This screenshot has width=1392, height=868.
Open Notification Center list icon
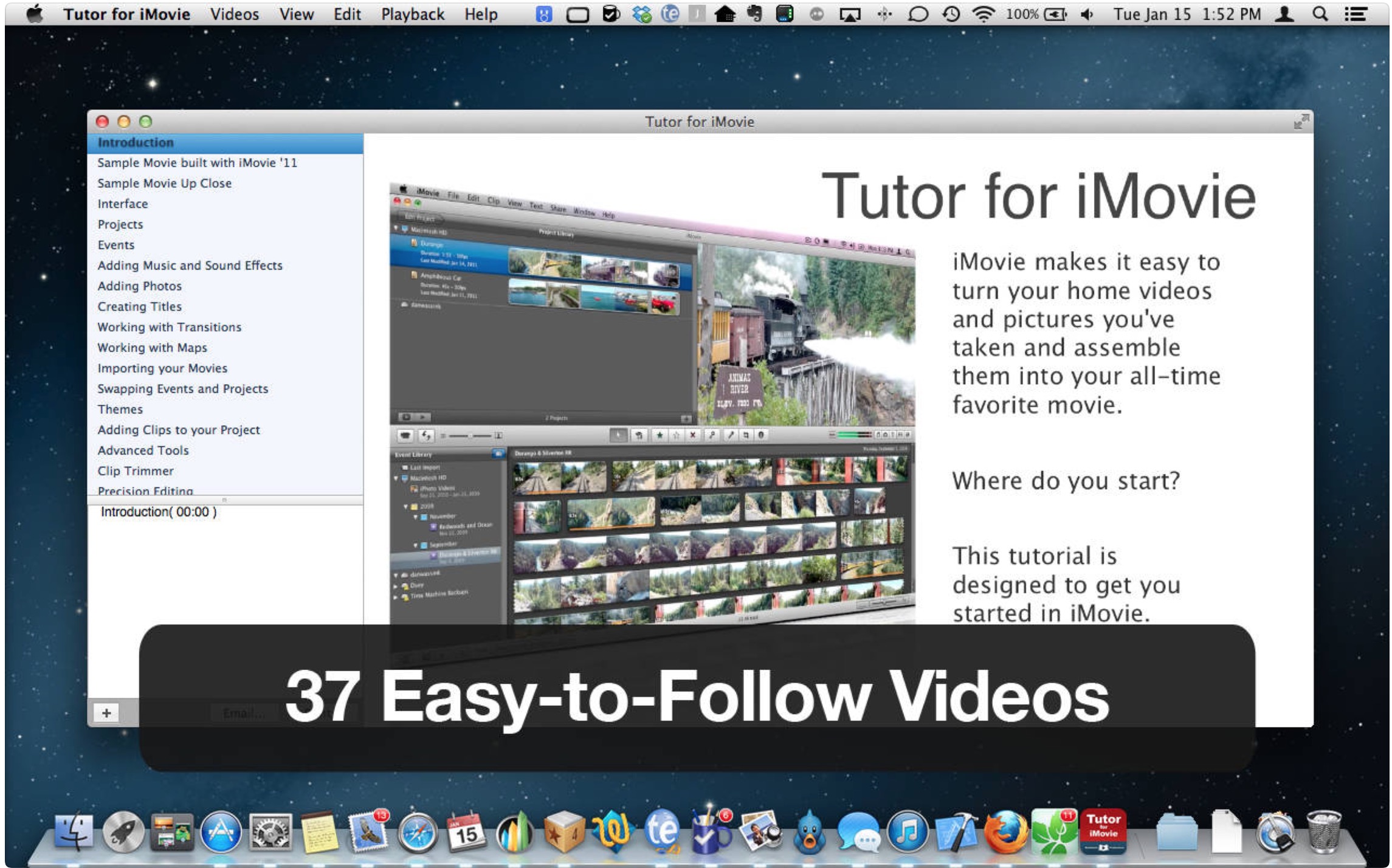[x=1356, y=14]
